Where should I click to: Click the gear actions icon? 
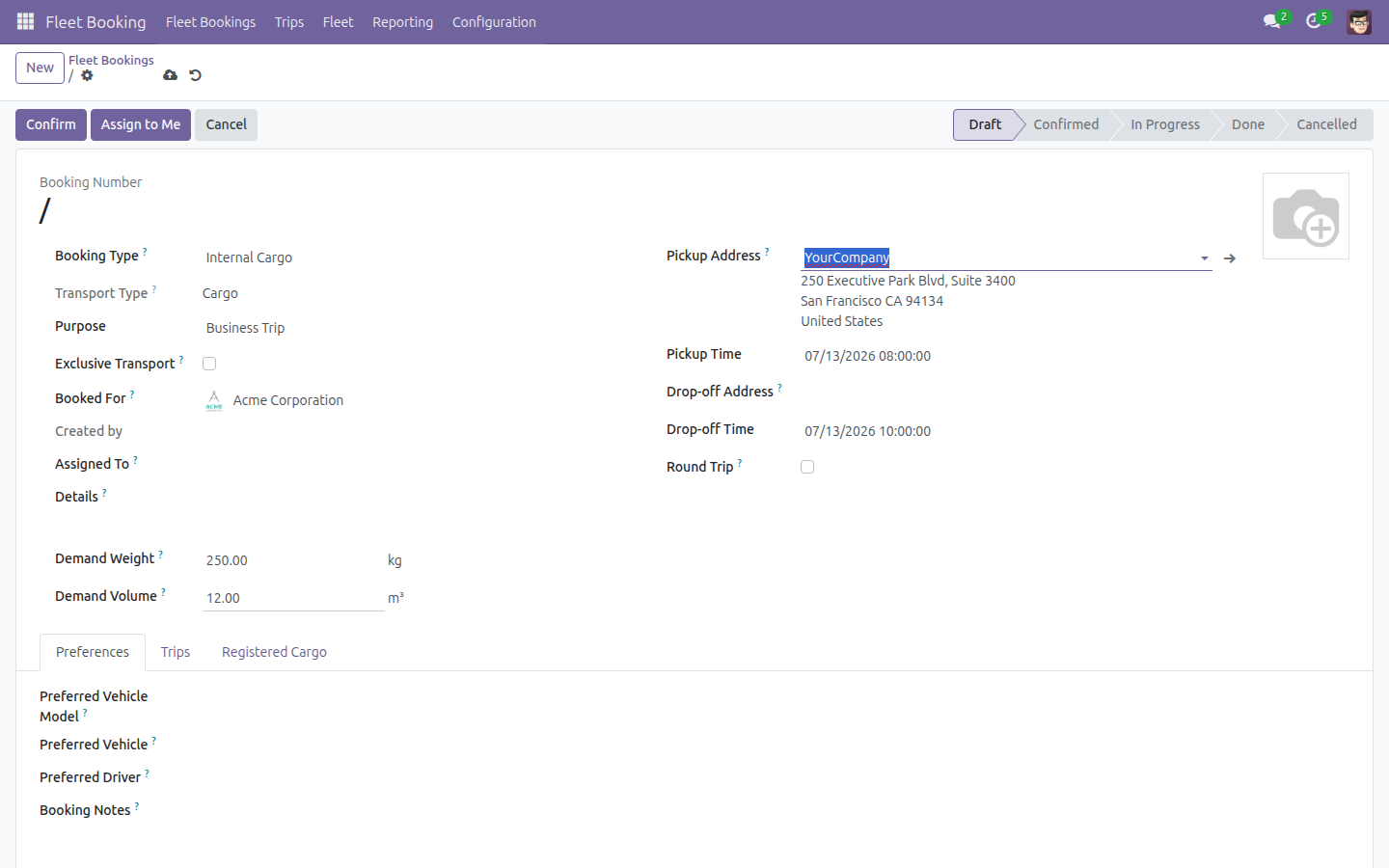pos(87,75)
